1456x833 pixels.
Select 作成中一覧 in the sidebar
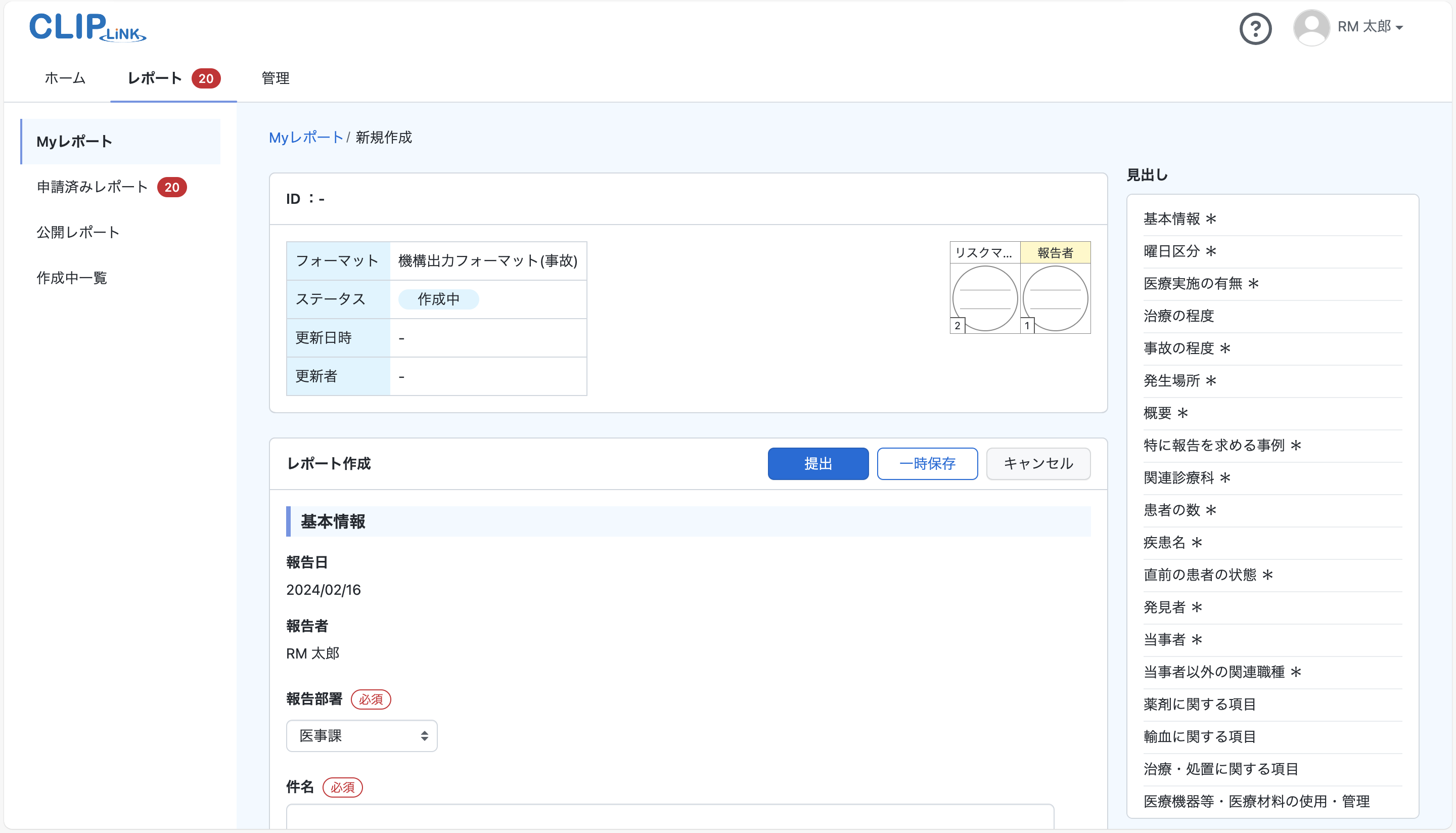71,278
